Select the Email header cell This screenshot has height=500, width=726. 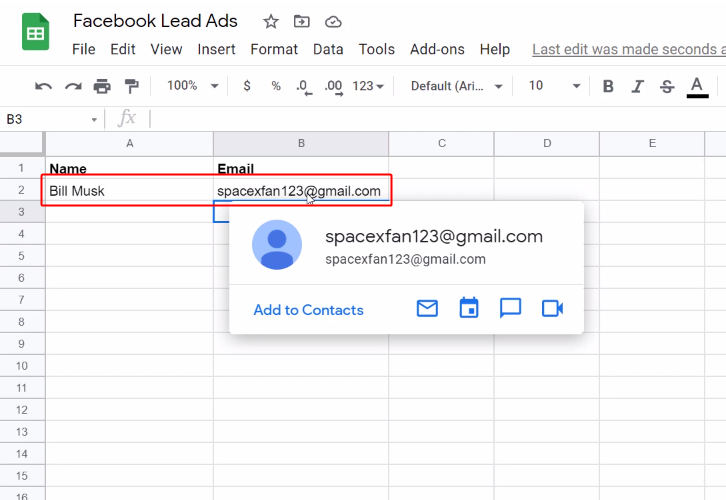coord(301,168)
